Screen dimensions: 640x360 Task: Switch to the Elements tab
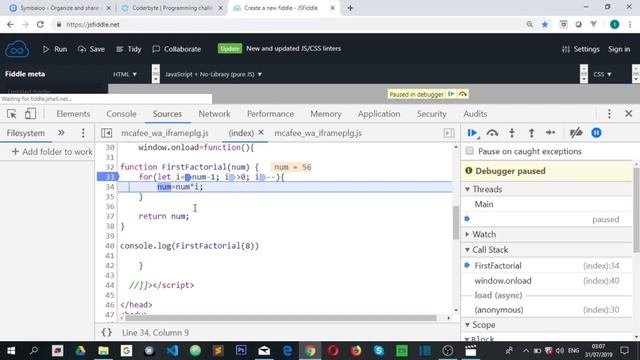pyautogui.click(x=73, y=114)
